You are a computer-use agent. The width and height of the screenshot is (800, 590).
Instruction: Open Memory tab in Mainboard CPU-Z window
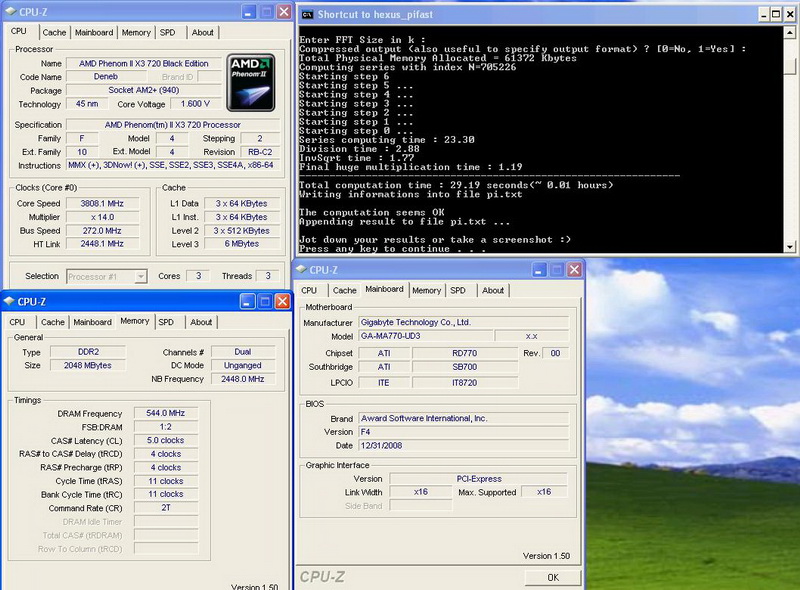click(427, 290)
